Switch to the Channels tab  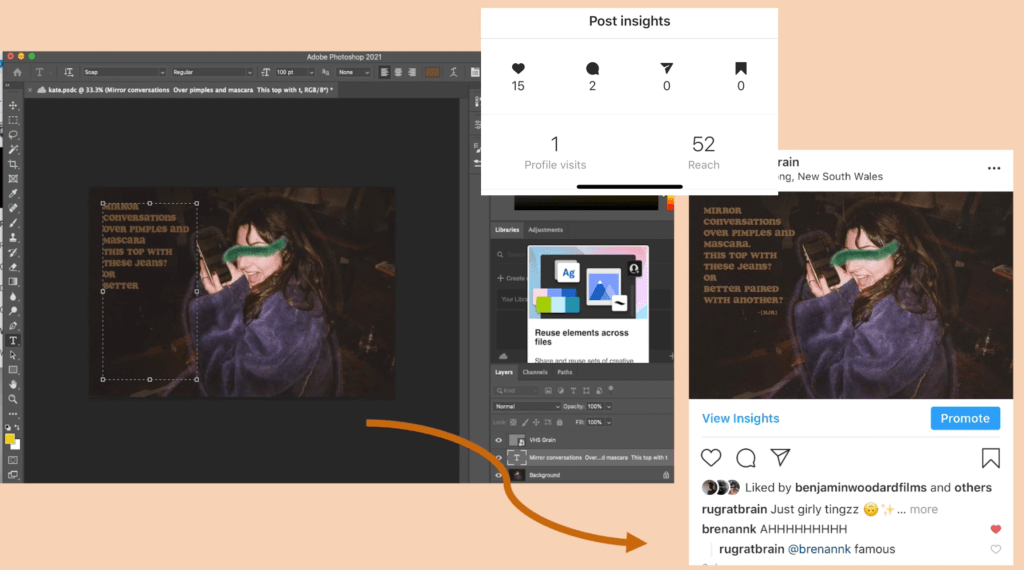click(535, 372)
